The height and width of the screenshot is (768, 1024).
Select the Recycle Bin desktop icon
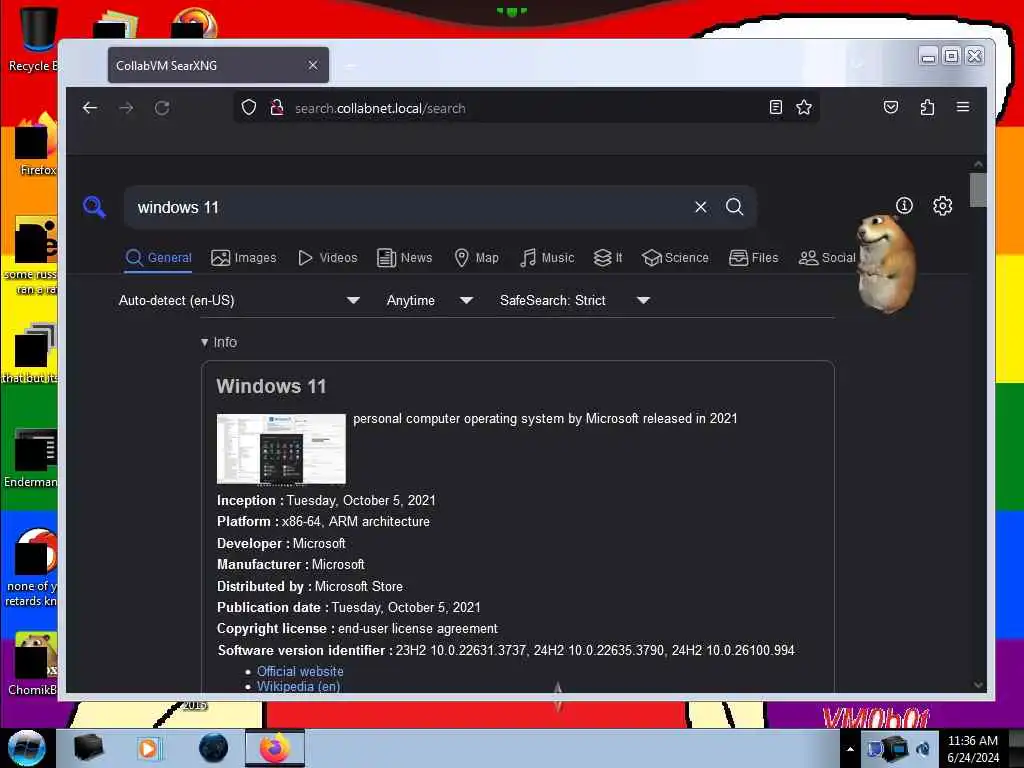click(x=34, y=39)
